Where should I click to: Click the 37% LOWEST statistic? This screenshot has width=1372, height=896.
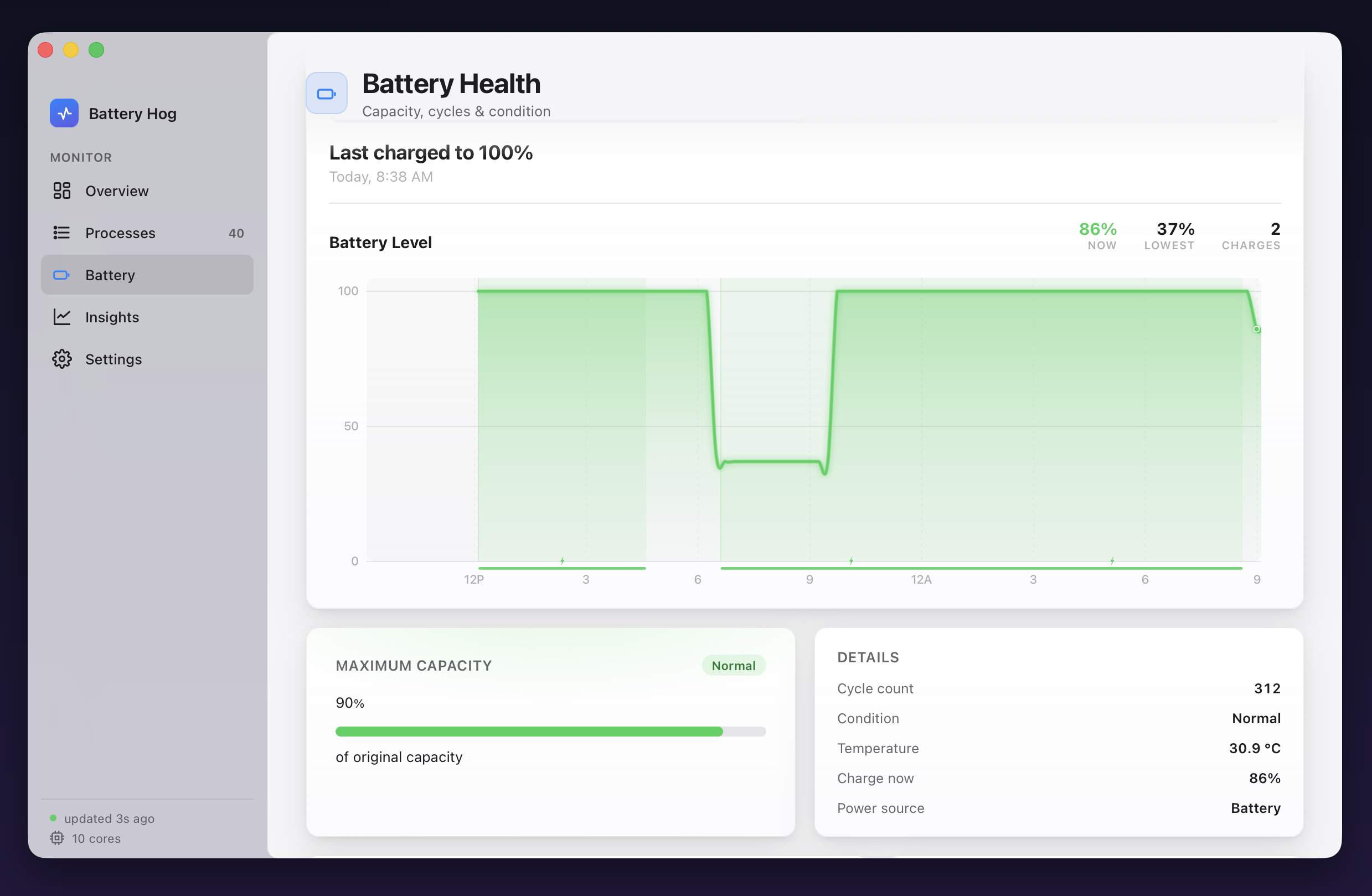(x=1169, y=236)
